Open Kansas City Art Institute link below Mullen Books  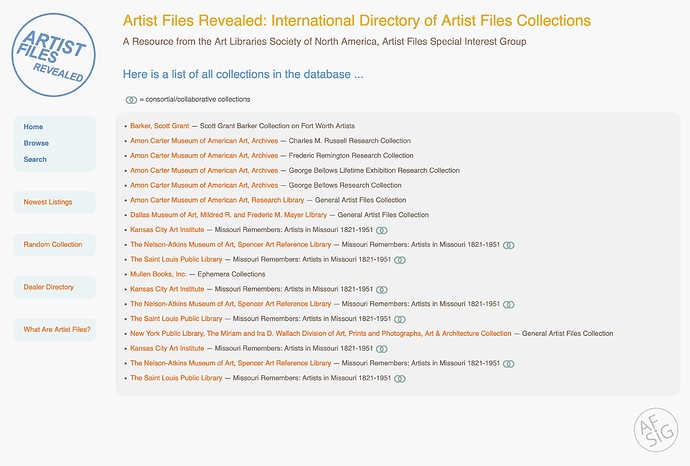tap(167, 289)
